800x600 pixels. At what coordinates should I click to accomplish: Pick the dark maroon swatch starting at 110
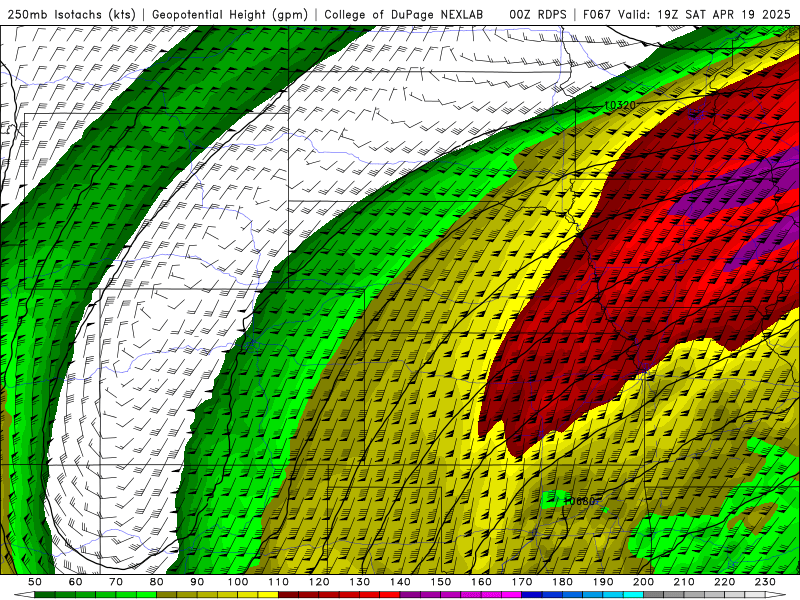point(288,595)
